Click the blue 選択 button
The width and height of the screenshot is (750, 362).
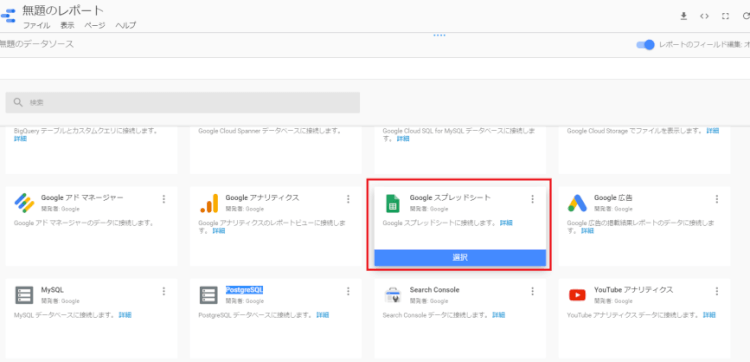tap(460, 257)
